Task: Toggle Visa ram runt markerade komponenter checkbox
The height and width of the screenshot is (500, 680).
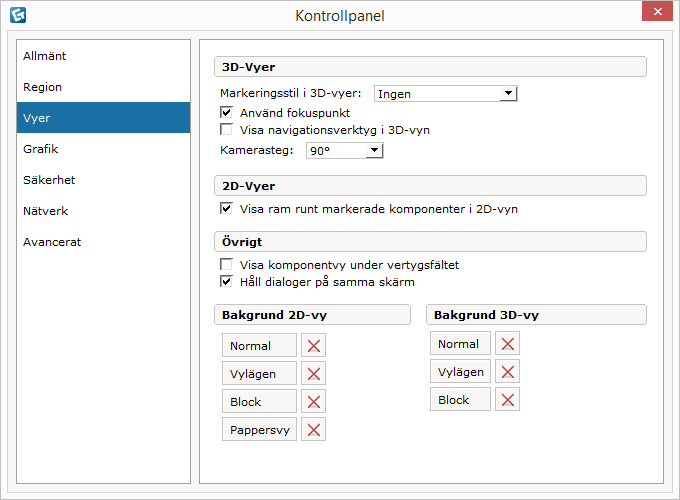Action: click(x=226, y=209)
